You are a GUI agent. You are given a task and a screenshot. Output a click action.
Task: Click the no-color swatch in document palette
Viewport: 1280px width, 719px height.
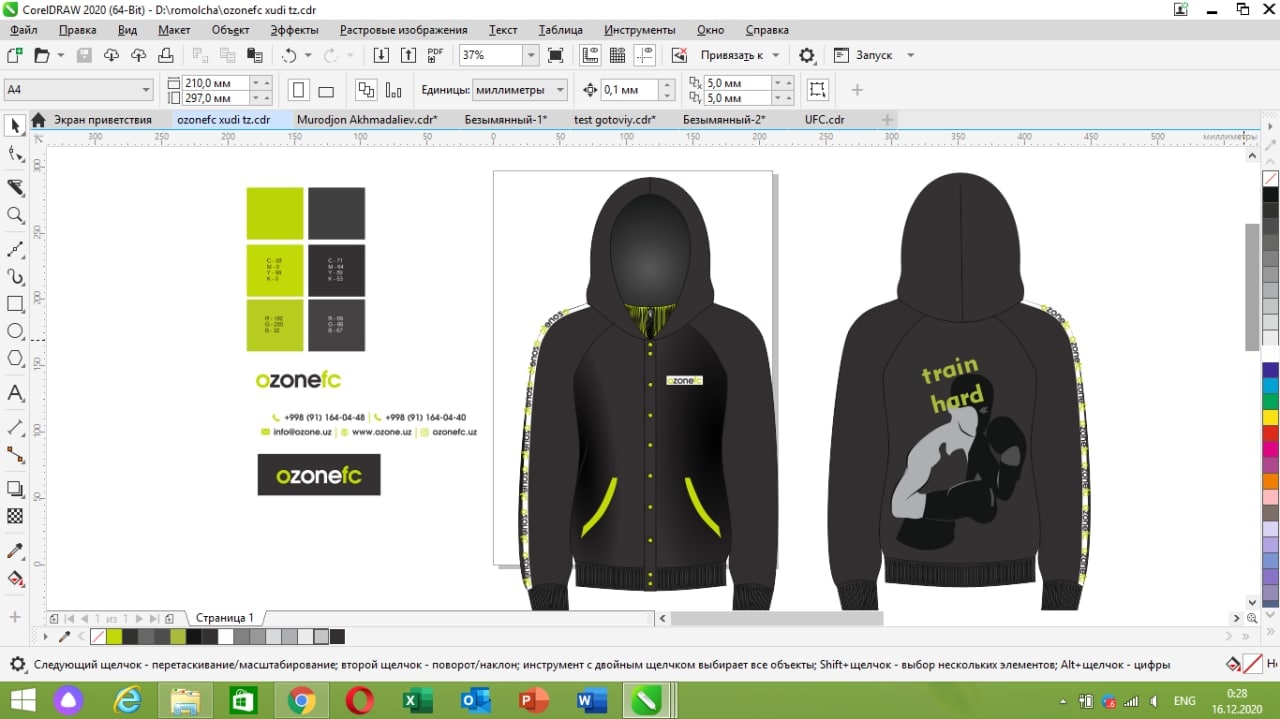pyautogui.click(x=98, y=637)
